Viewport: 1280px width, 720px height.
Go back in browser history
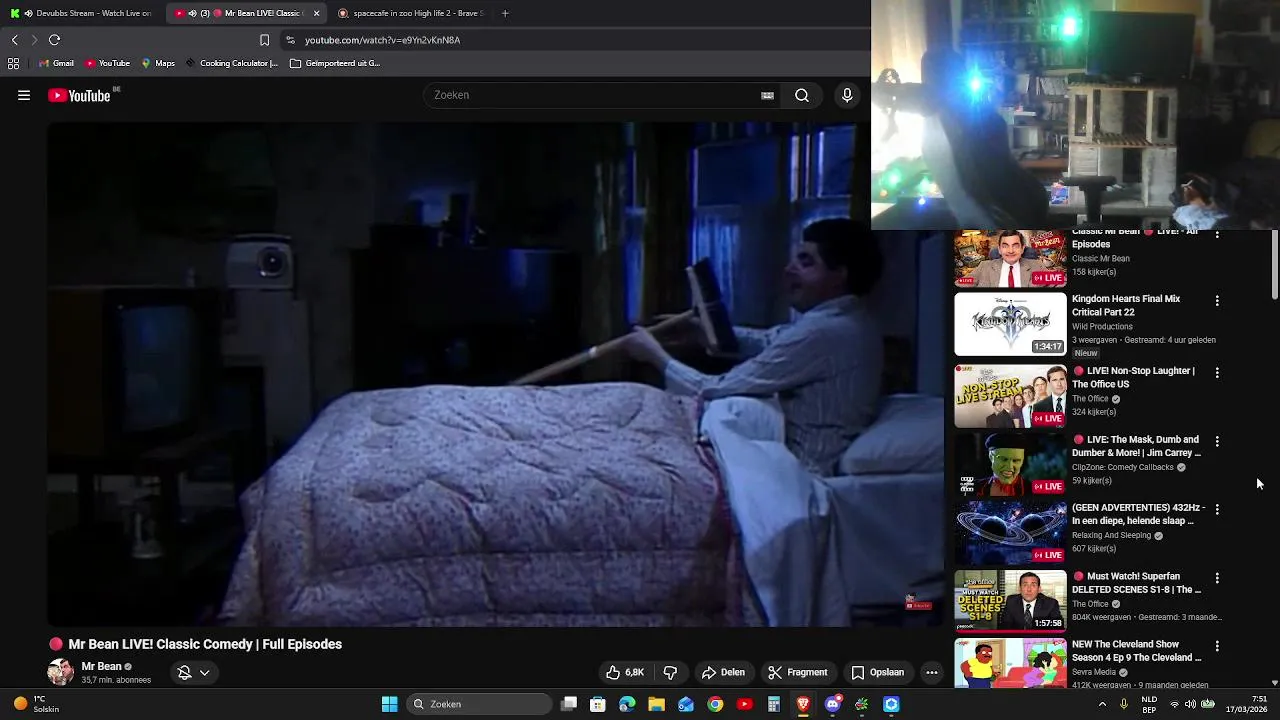pos(14,40)
